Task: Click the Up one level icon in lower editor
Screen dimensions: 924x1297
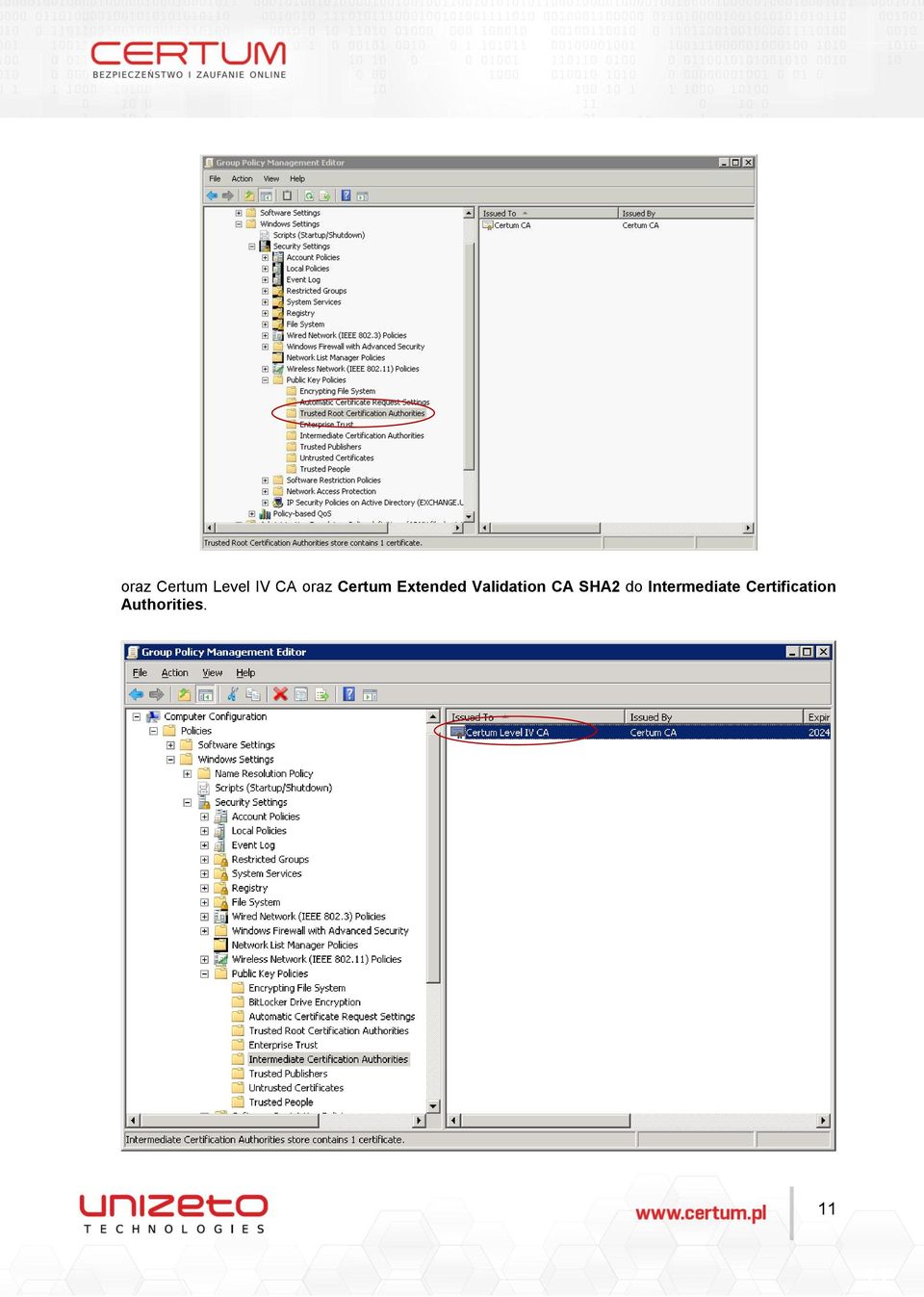Action: coord(184,694)
